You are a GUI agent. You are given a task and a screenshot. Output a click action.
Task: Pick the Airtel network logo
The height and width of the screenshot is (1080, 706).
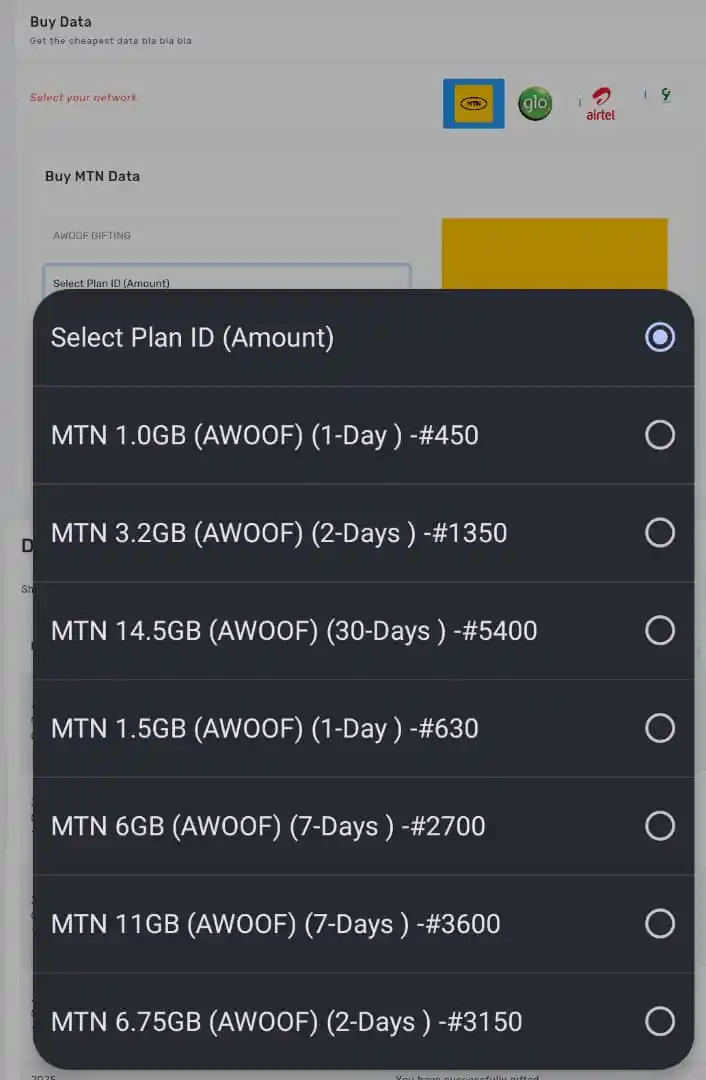tap(601, 104)
